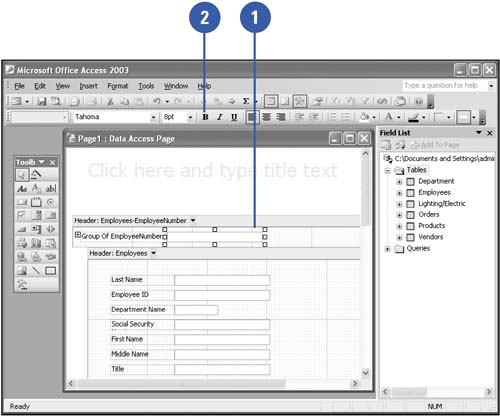Click the Add To Page button

tap(435, 145)
